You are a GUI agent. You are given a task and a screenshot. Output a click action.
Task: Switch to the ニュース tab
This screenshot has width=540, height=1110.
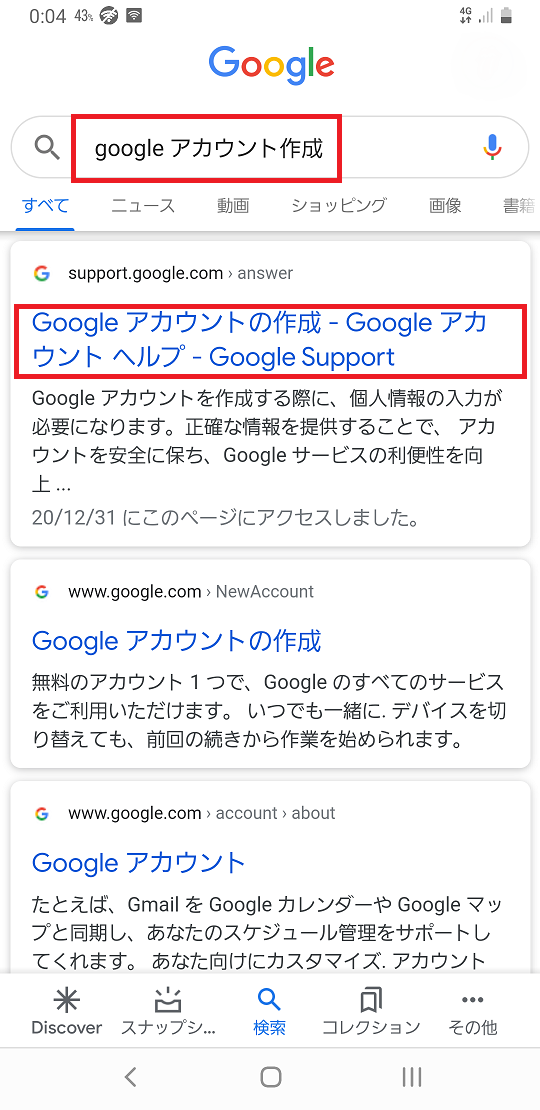coord(143,206)
